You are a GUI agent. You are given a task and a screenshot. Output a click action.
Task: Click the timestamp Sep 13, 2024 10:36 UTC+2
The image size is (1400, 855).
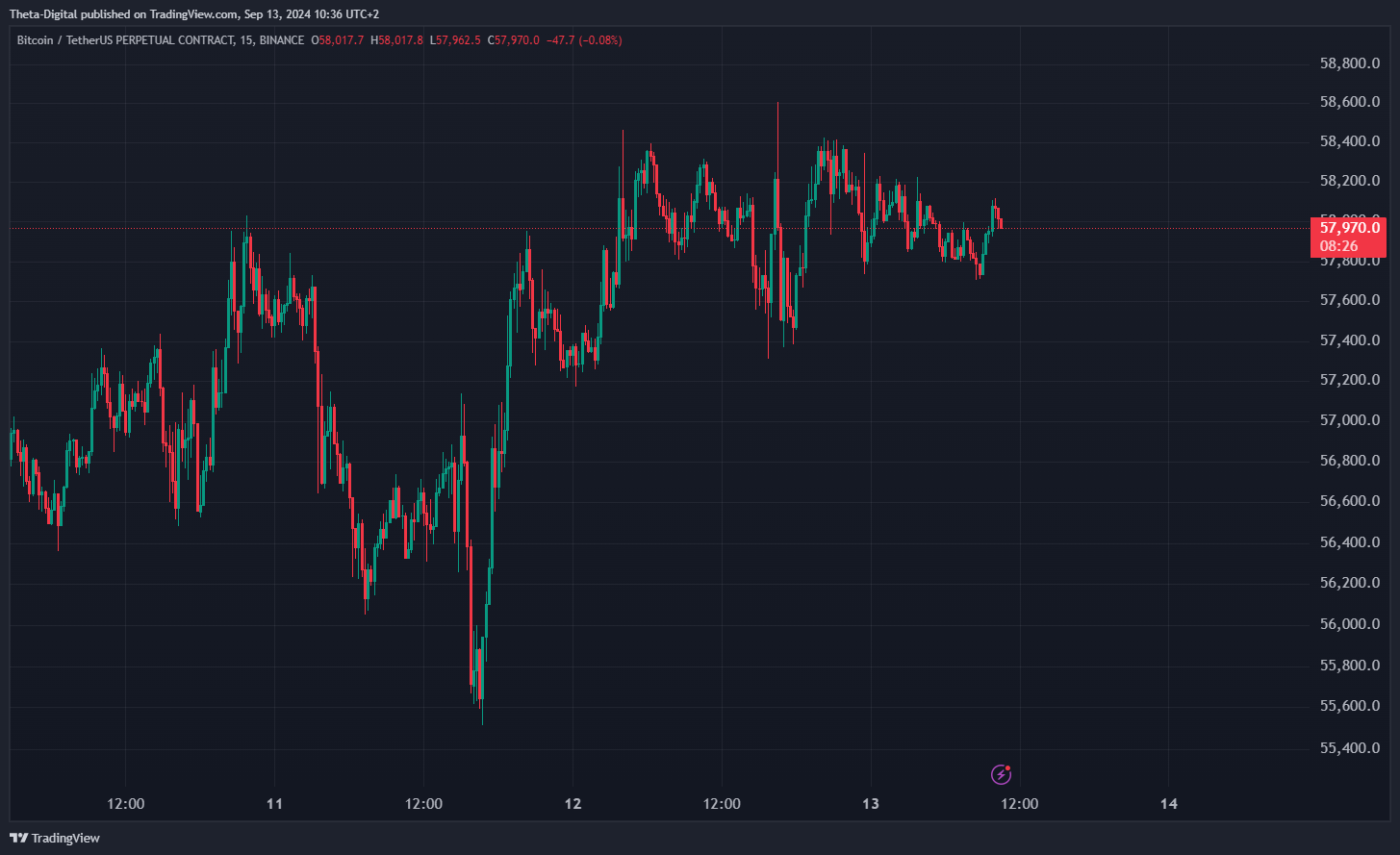pos(313,14)
